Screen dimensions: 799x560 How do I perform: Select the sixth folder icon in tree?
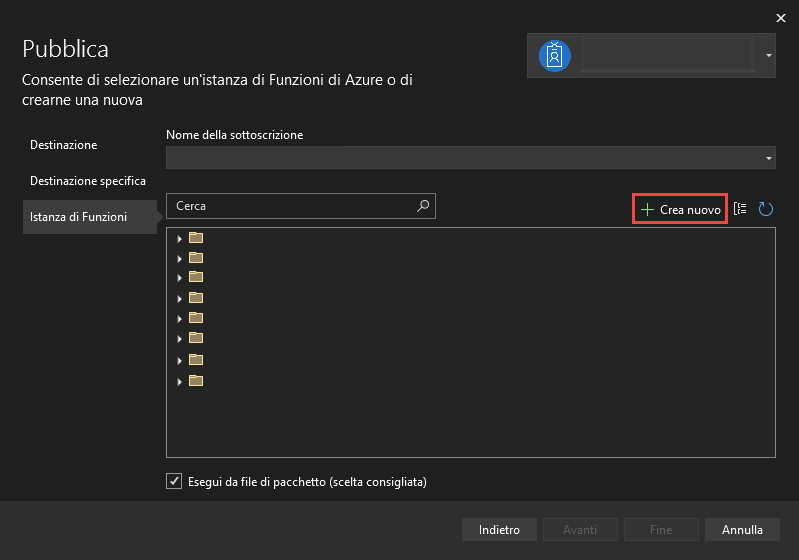[x=196, y=337]
